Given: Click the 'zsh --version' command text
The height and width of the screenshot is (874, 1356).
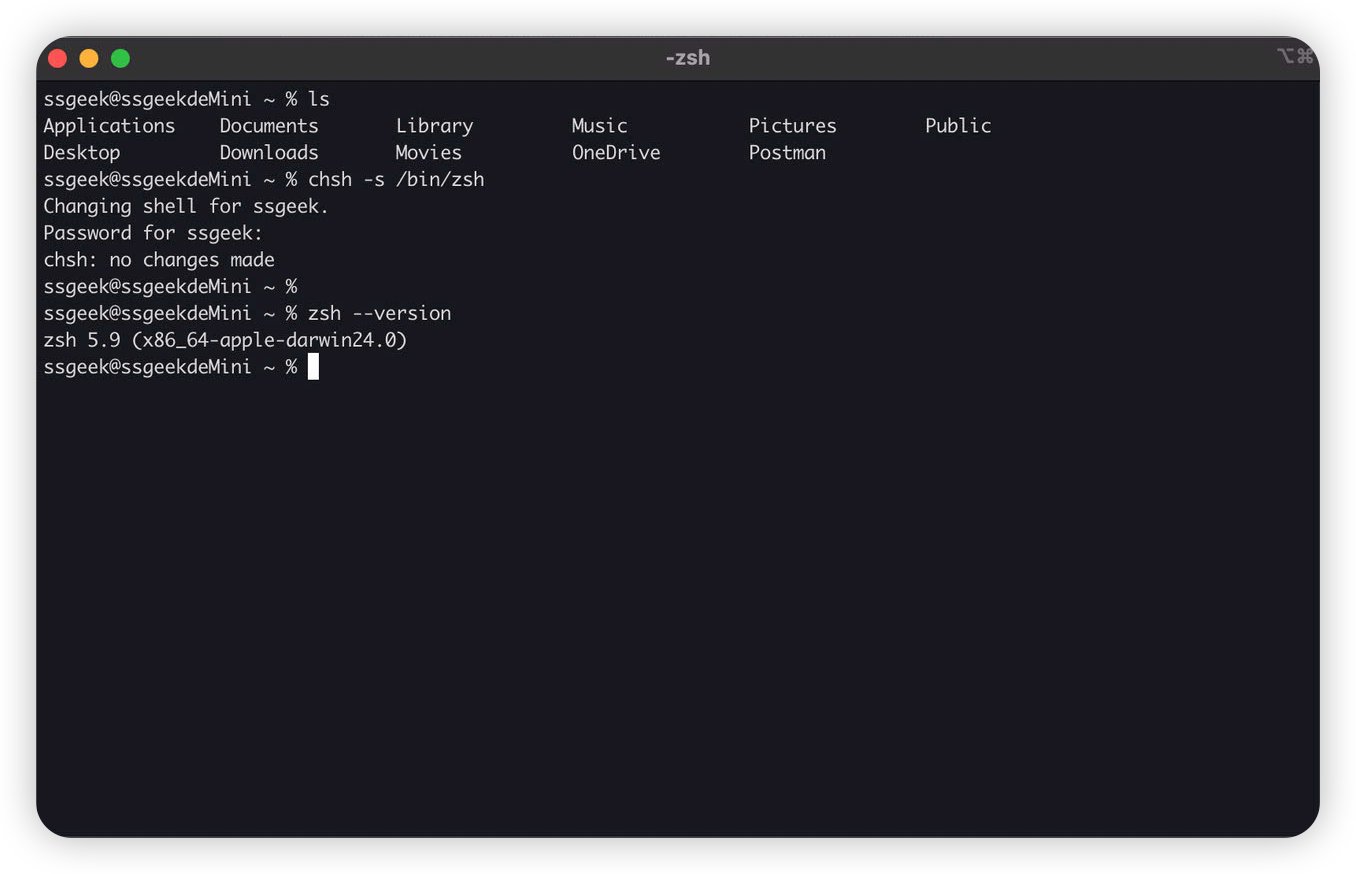Looking at the screenshot, I should pyautogui.click(x=379, y=313).
